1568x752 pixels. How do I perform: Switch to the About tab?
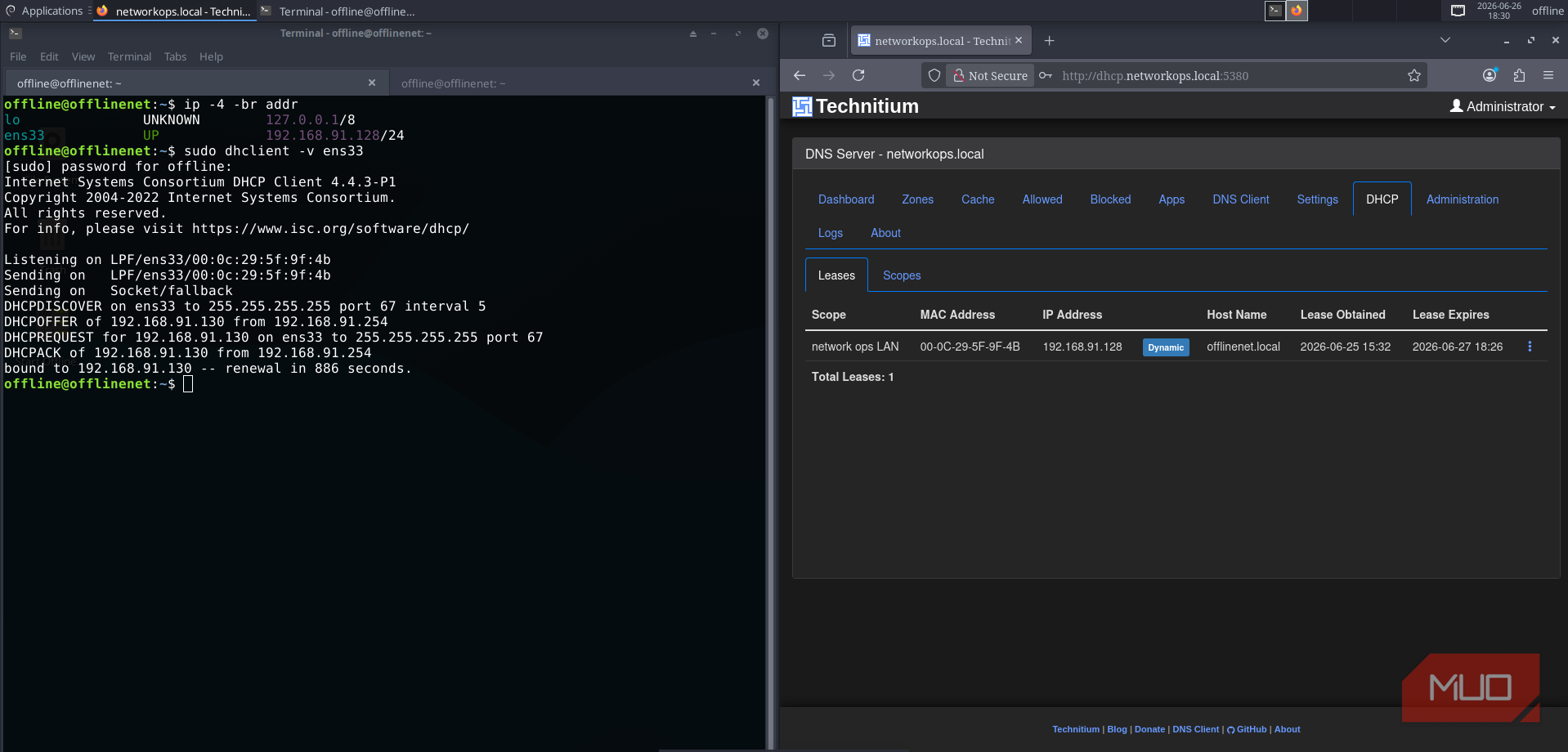pos(885,233)
